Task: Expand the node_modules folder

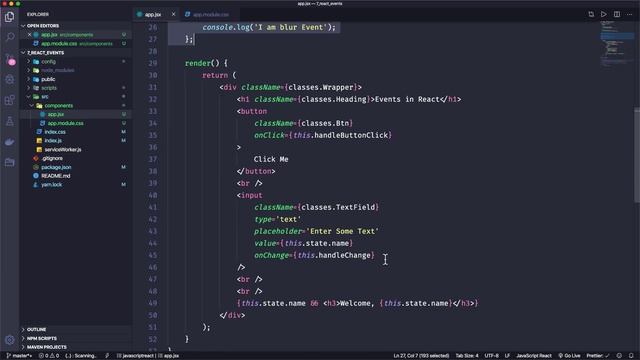Action: point(58,70)
